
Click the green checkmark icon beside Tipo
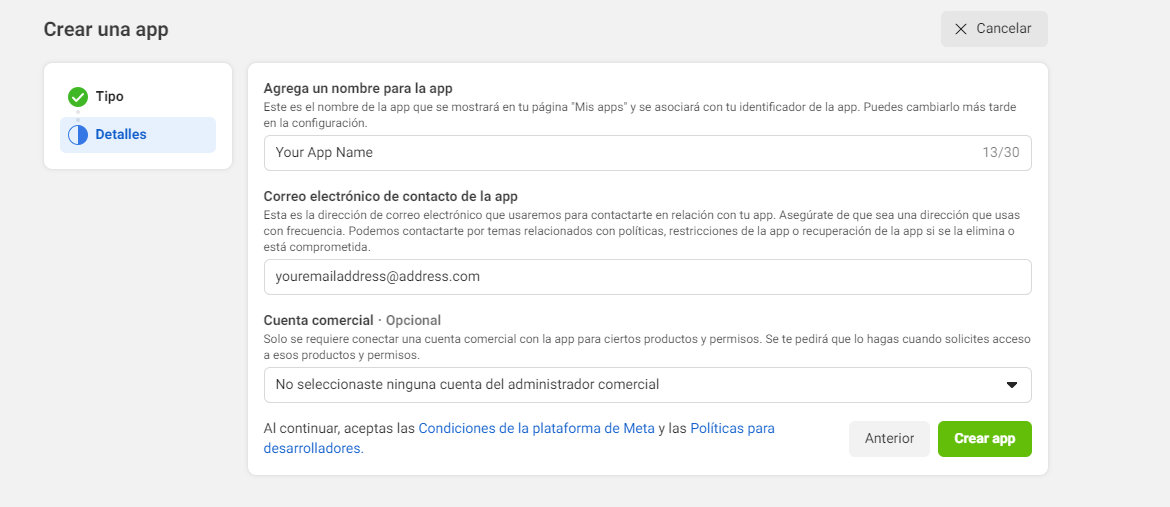[x=78, y=97]
